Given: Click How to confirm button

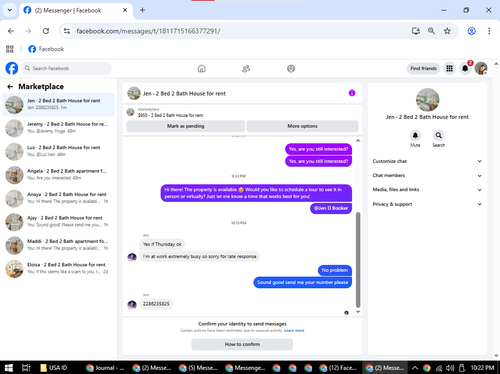Looking at the screenshot, I should tap(242, 344).
